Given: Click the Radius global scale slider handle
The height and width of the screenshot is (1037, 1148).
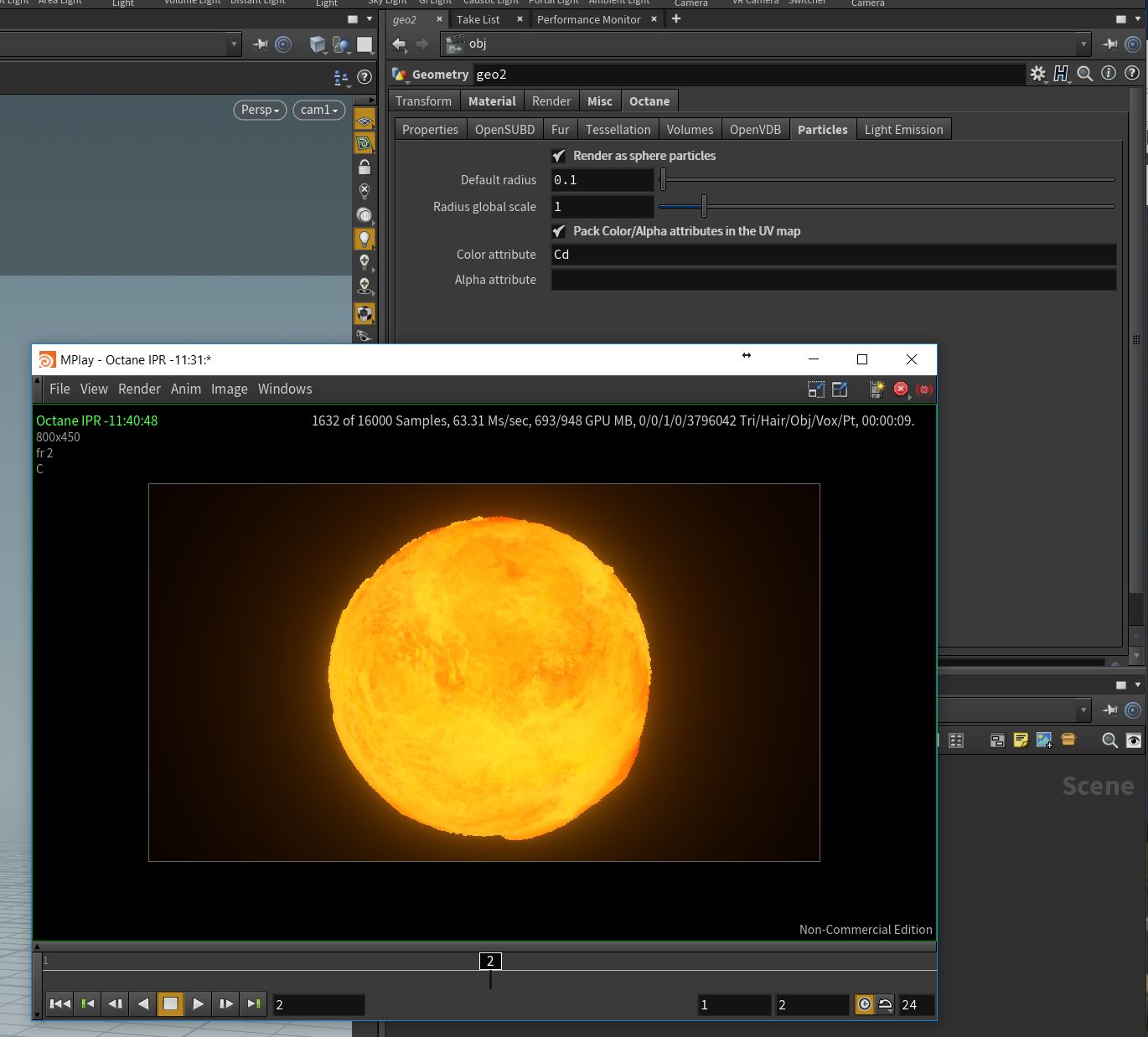Looking at the screenshot, I should [x=704, y=206].
